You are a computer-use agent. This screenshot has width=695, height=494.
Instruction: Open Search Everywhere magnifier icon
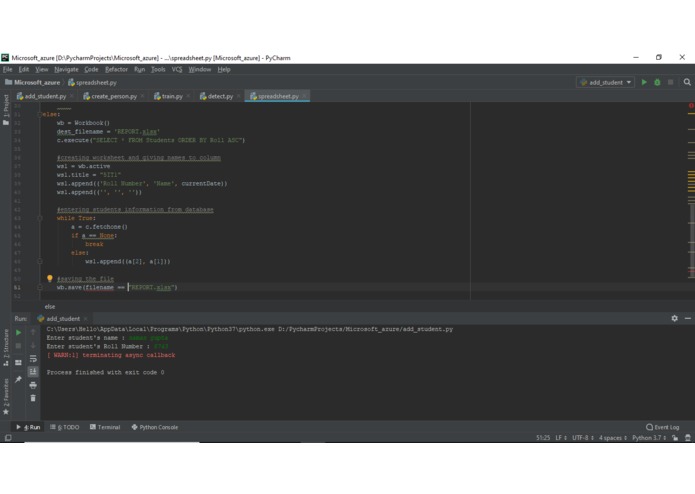[x=687, y=82]
